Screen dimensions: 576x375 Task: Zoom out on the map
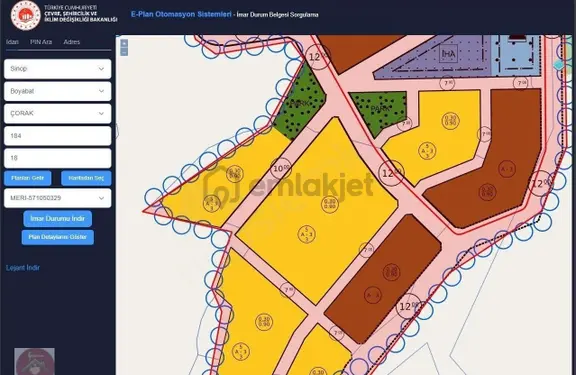pyautogui.click(x=124, y=52)
